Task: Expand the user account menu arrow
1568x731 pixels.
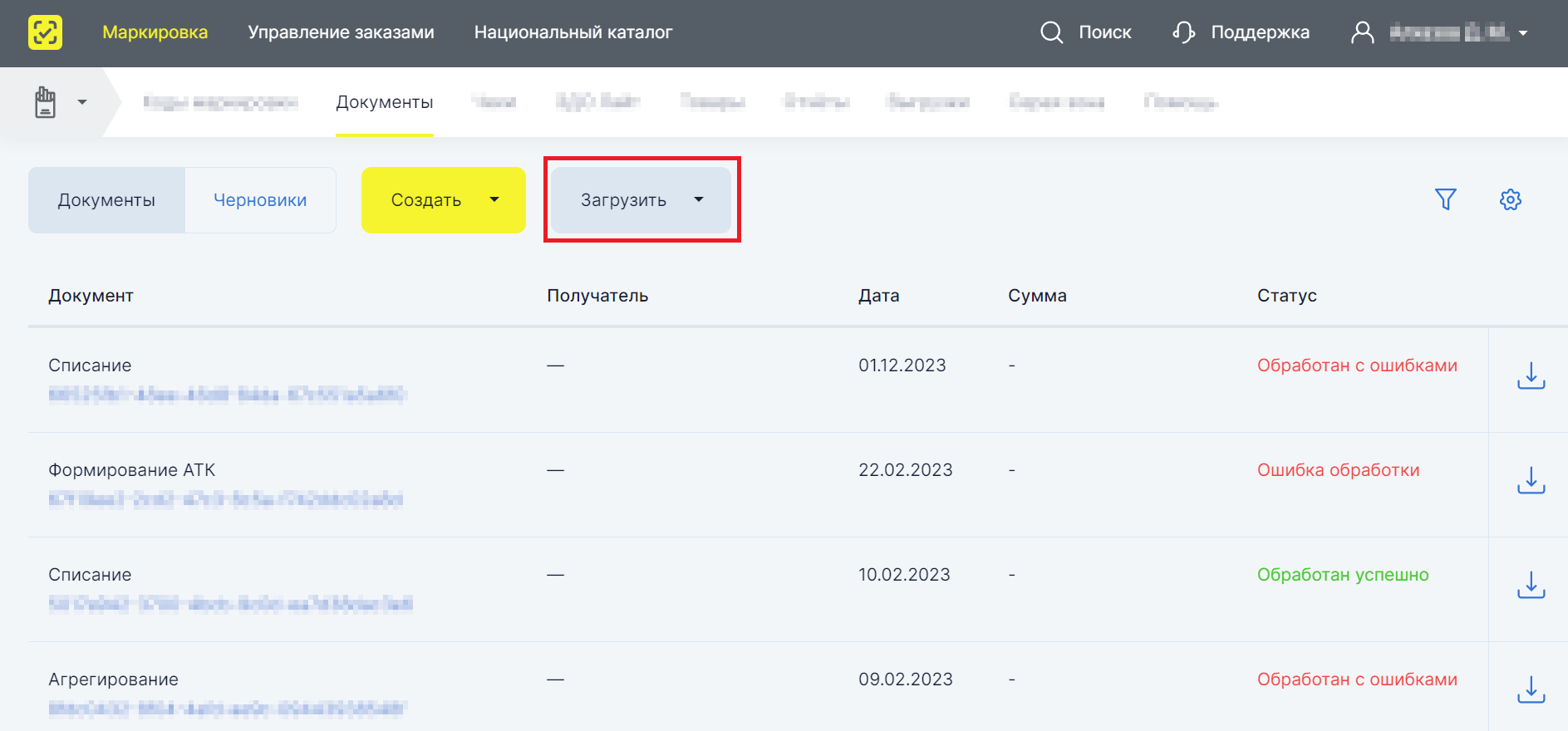Action: (x=1523, y=33)
